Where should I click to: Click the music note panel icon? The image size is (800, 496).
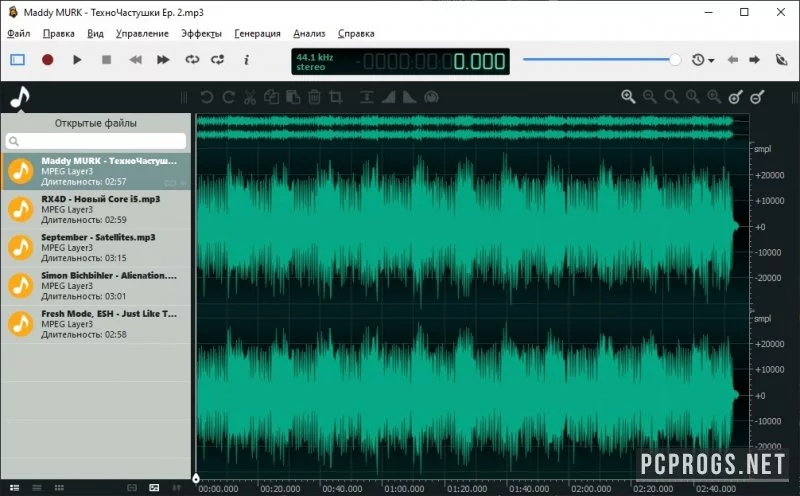pos(20,96)
